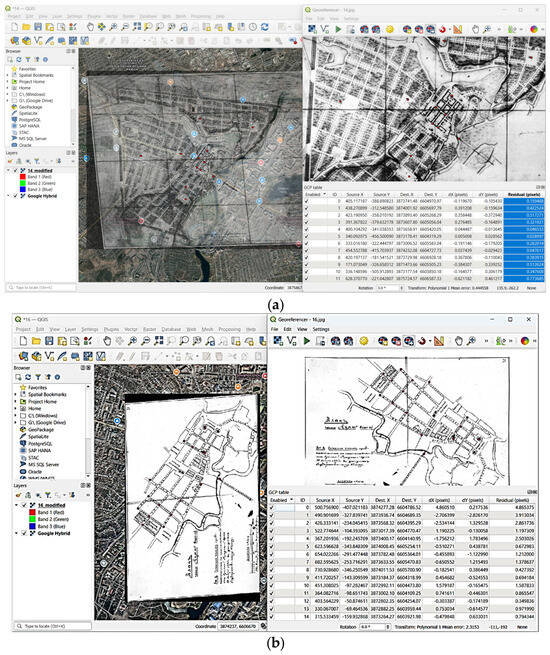
Task: Click New Project blank page icon in lower QGIS
Action: [23, 341]
